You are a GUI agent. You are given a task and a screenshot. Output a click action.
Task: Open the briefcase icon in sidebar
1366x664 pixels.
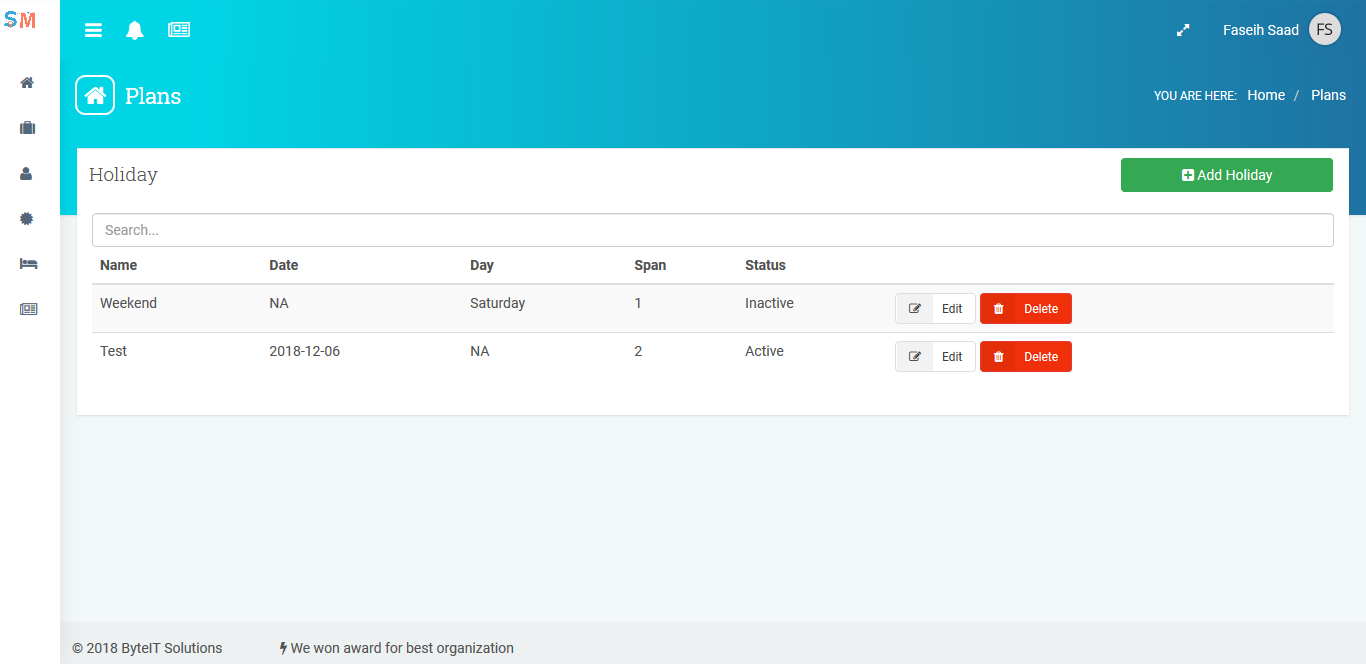pyautogui.click(x=27, y=128)
